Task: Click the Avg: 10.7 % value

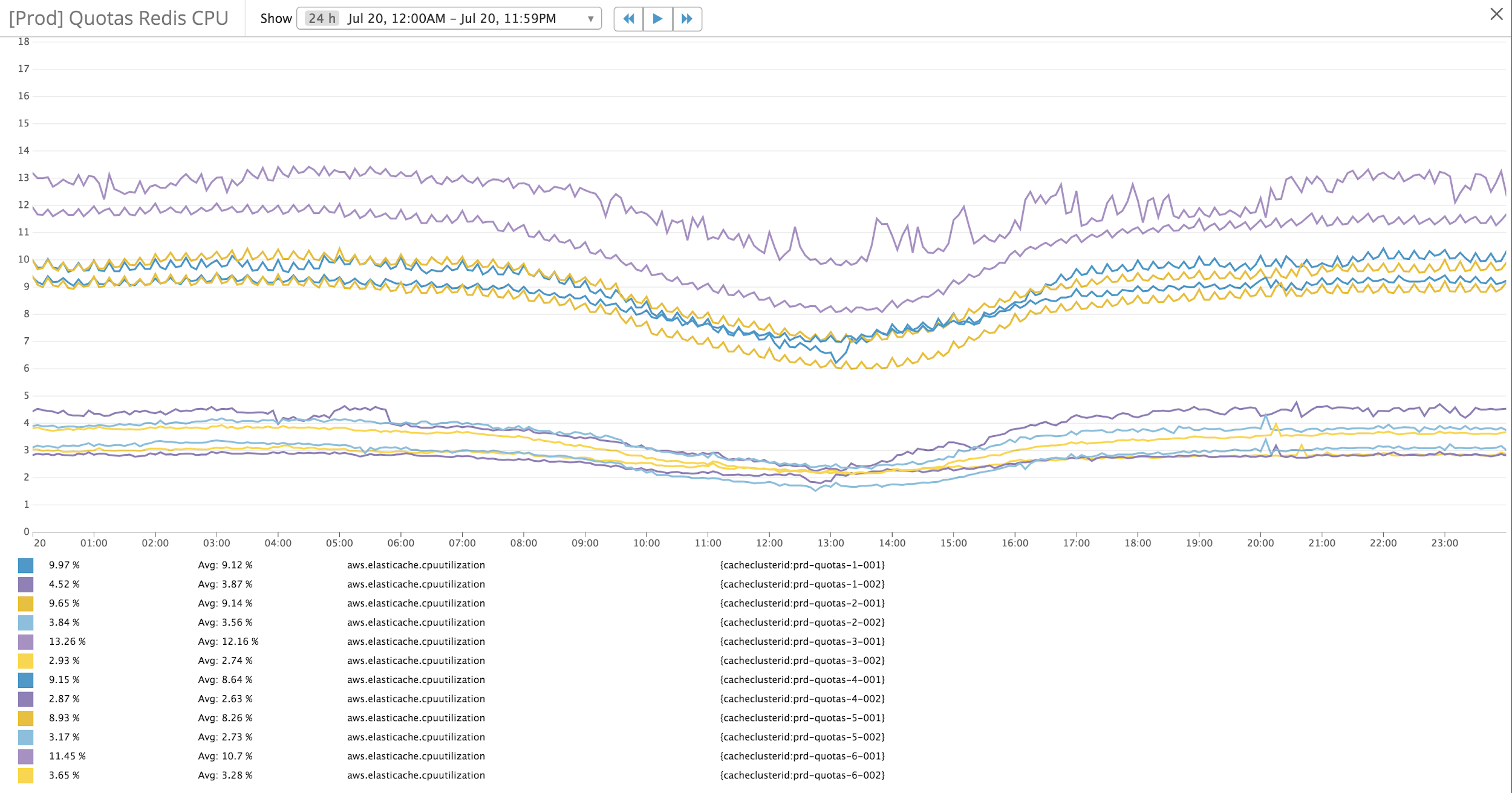Action: [x=225, y=756]
